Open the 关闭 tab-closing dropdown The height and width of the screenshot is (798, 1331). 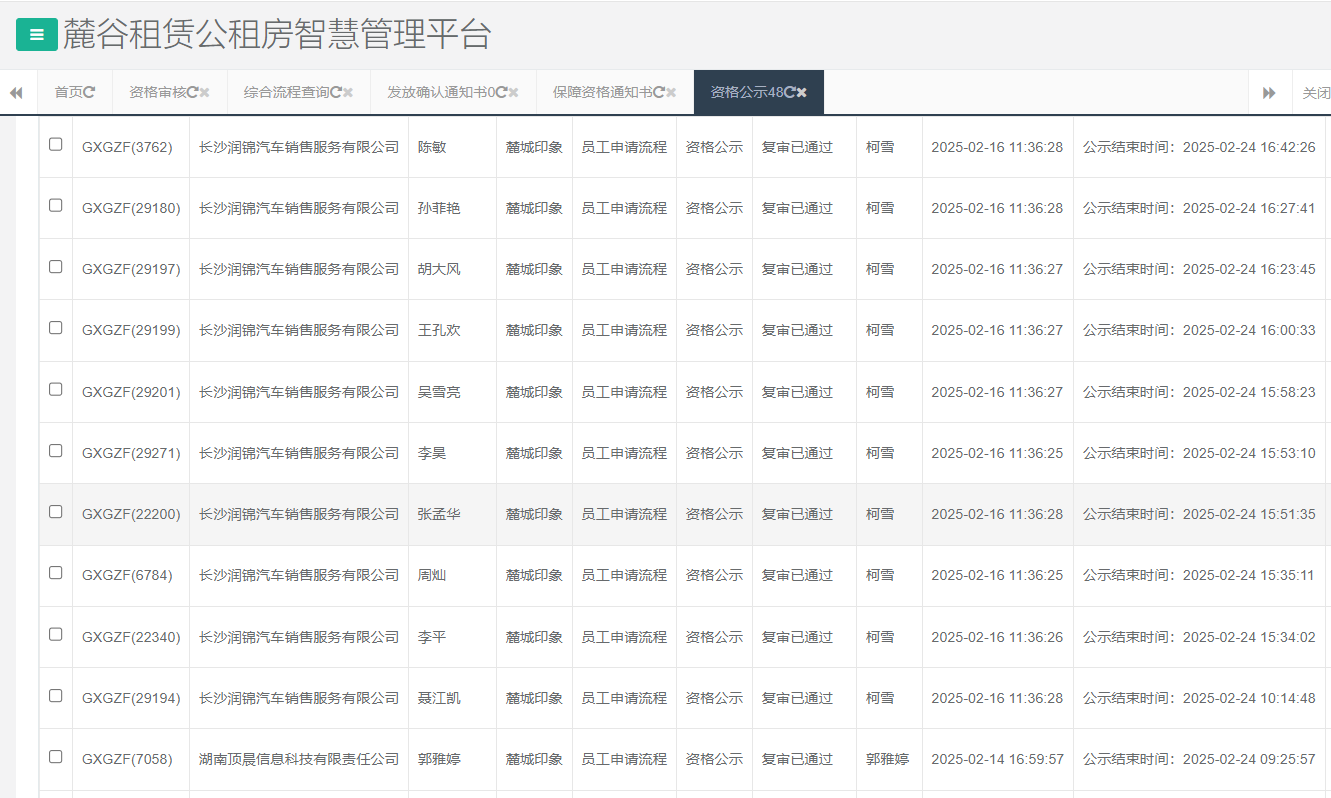click(x=1315, y=91)
